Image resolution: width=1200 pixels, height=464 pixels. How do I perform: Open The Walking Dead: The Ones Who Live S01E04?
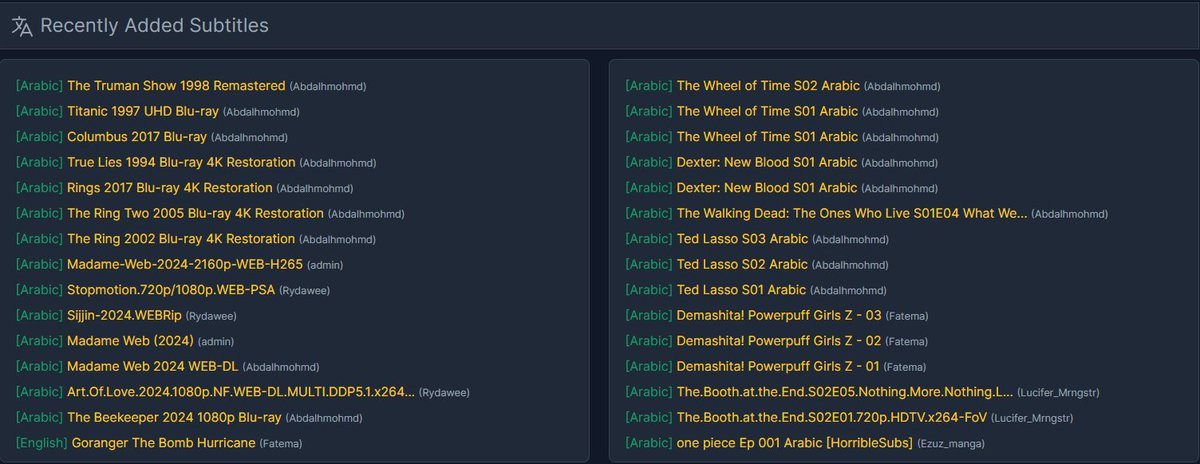coord(852,213)
